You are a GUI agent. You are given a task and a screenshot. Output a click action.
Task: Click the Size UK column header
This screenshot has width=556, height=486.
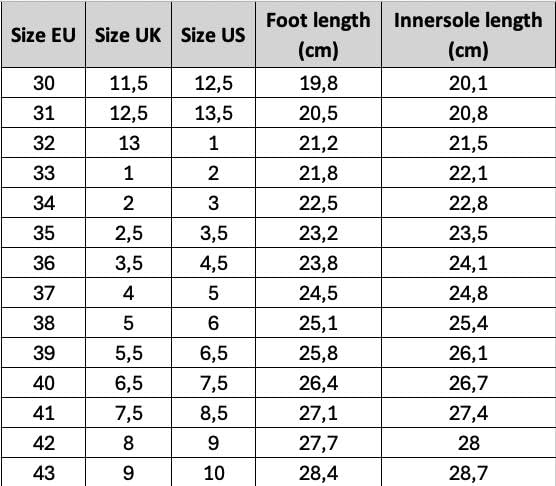coord(128,35)
